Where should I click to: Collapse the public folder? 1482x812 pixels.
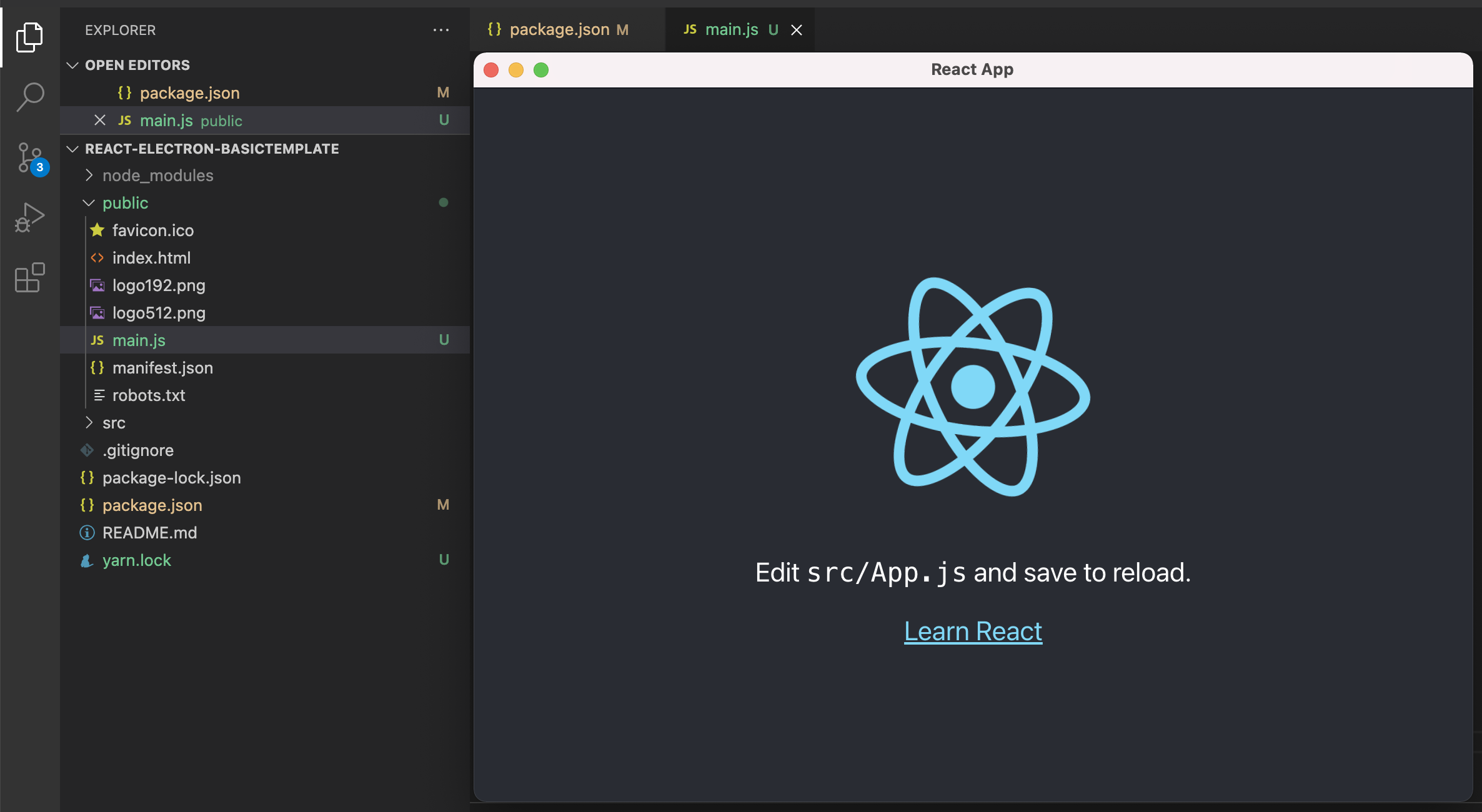pos(125,203)
